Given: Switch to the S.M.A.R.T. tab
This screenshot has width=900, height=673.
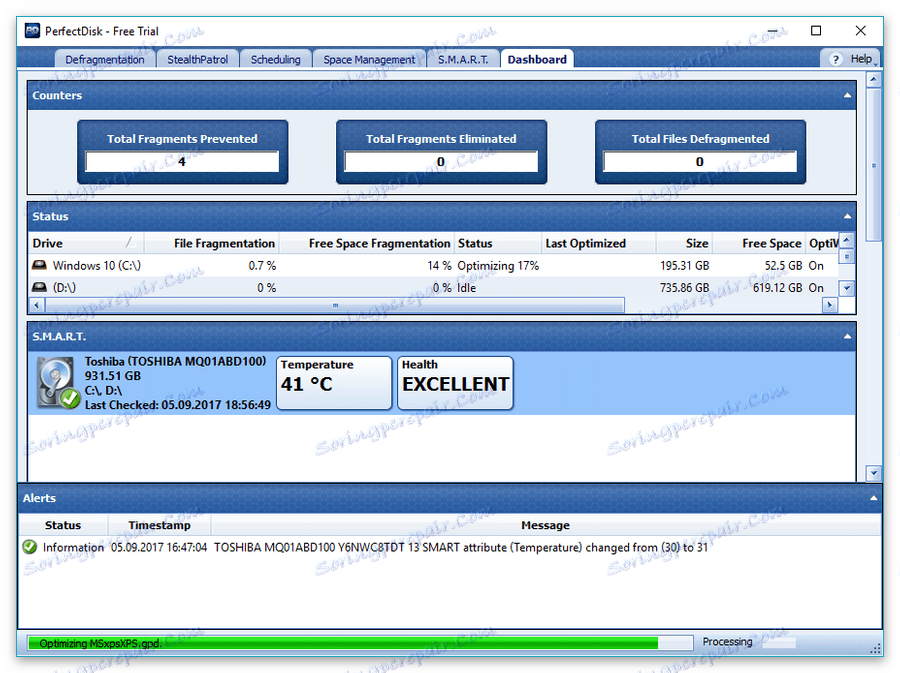Looking at the screenshot, I should click(463, 59).
